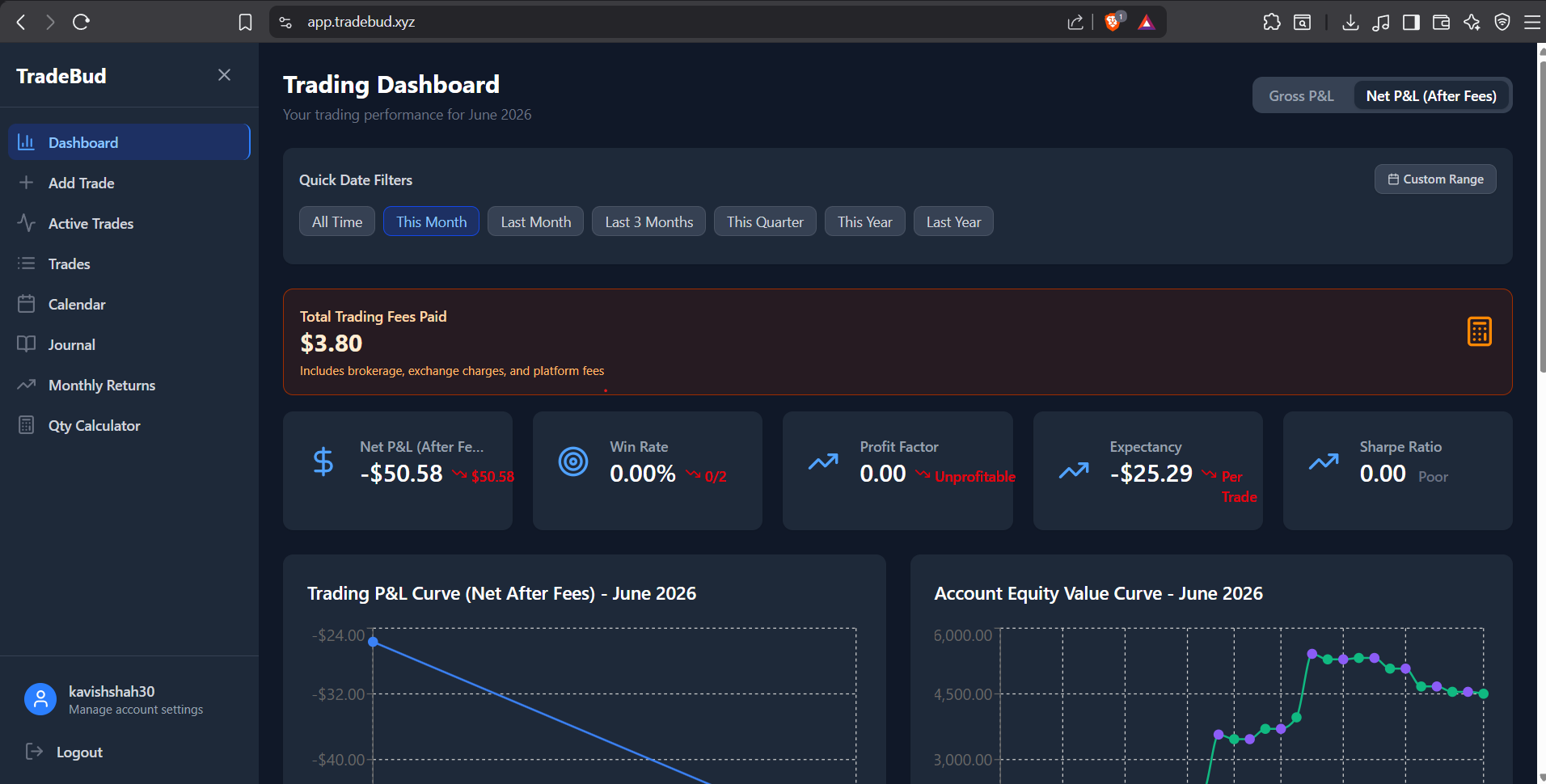Open the site settings icon in address bar
Image resolution: width=1546 pixels, height=784 pixels.
(x=285, y=22)
